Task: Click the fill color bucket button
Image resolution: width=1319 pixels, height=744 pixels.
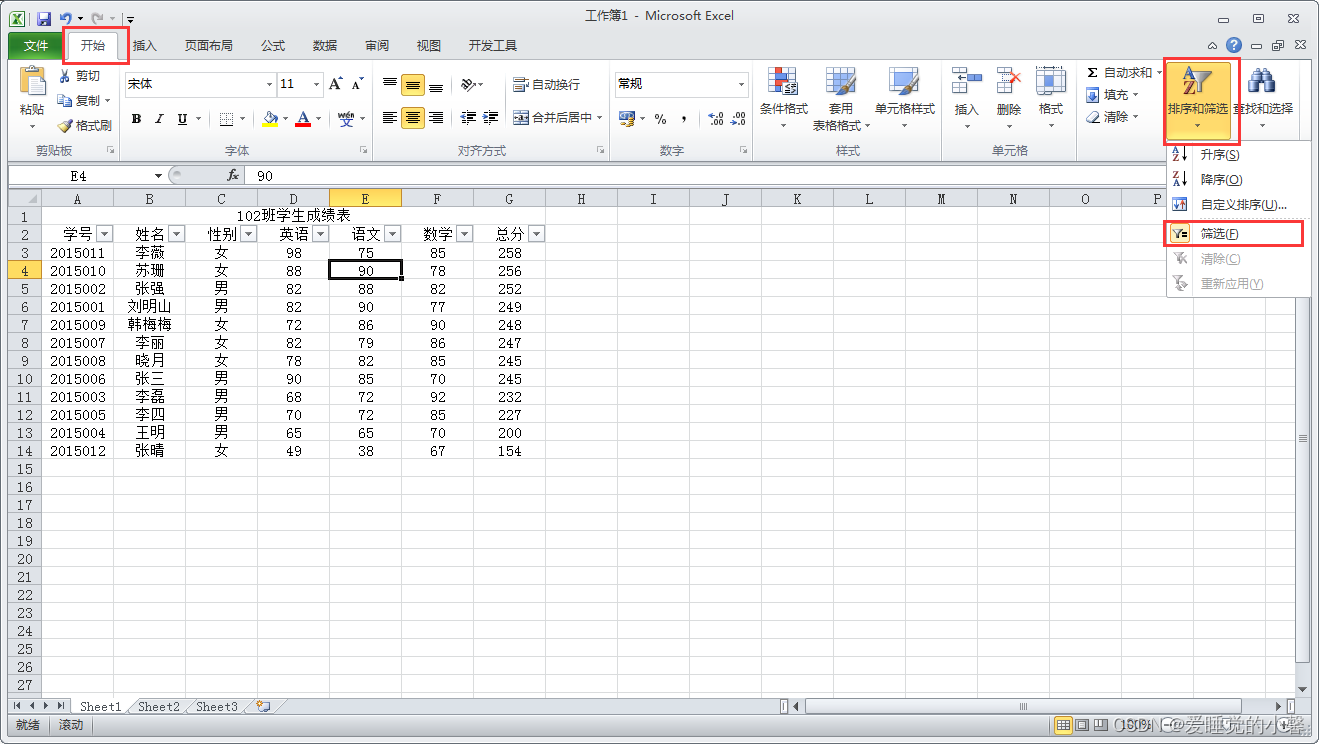Action: tap(269, 119)
